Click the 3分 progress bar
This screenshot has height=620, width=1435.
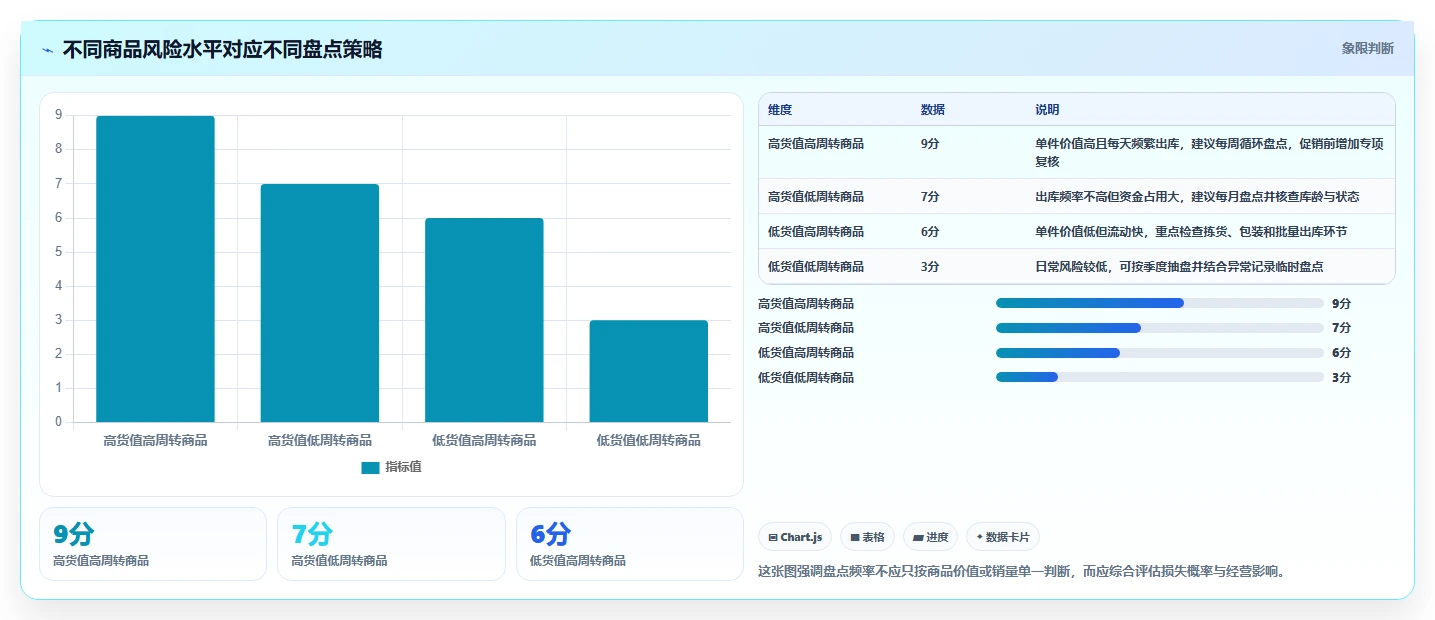click(1160, 378)
